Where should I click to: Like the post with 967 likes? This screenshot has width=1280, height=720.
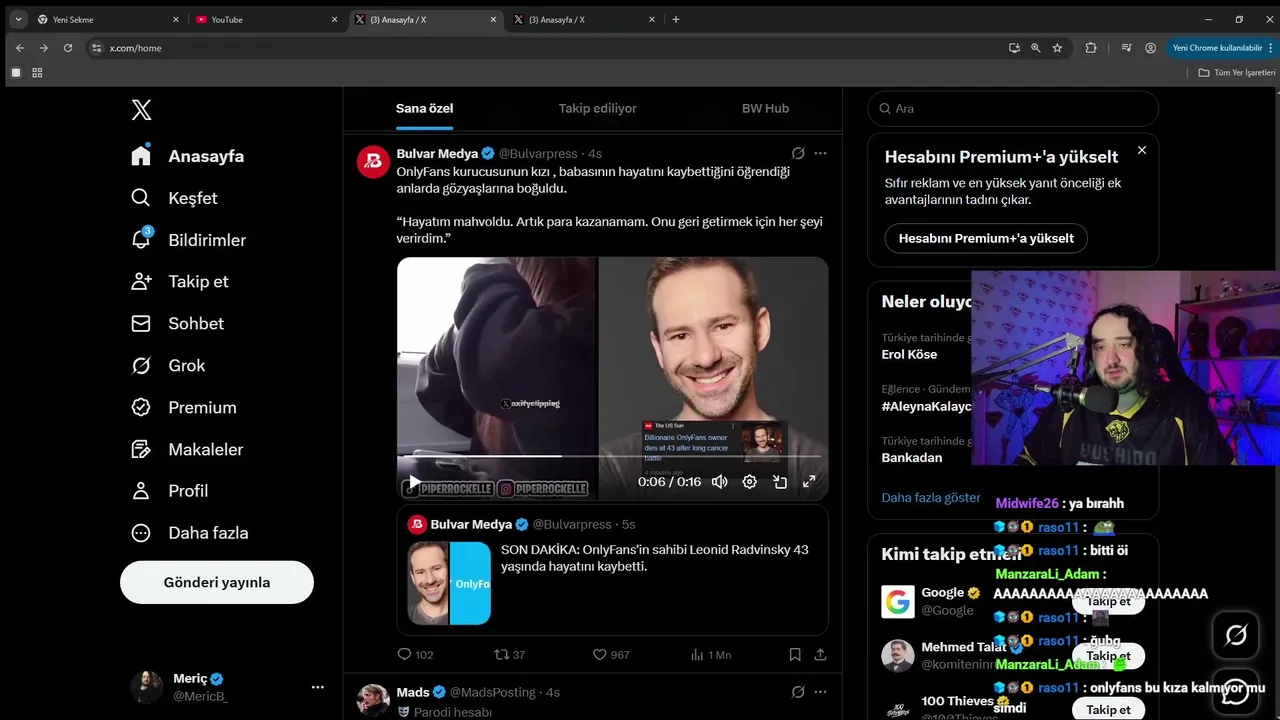point(610,655)
